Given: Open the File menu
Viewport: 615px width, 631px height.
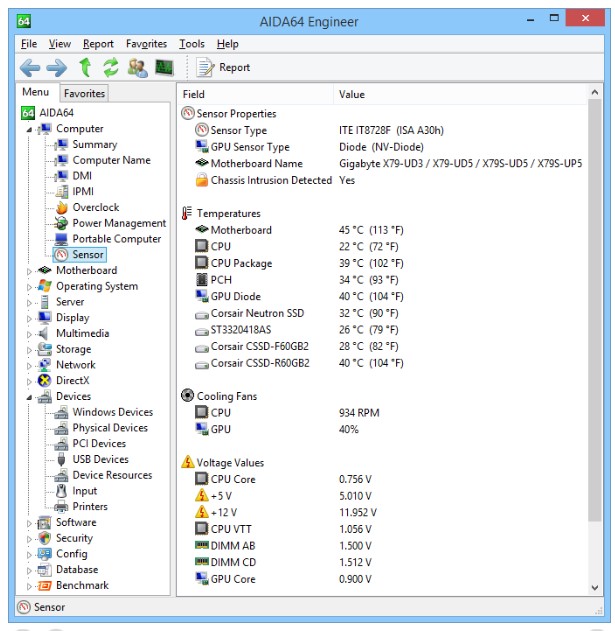Looking at the screenshot, I should click(29, 43).
